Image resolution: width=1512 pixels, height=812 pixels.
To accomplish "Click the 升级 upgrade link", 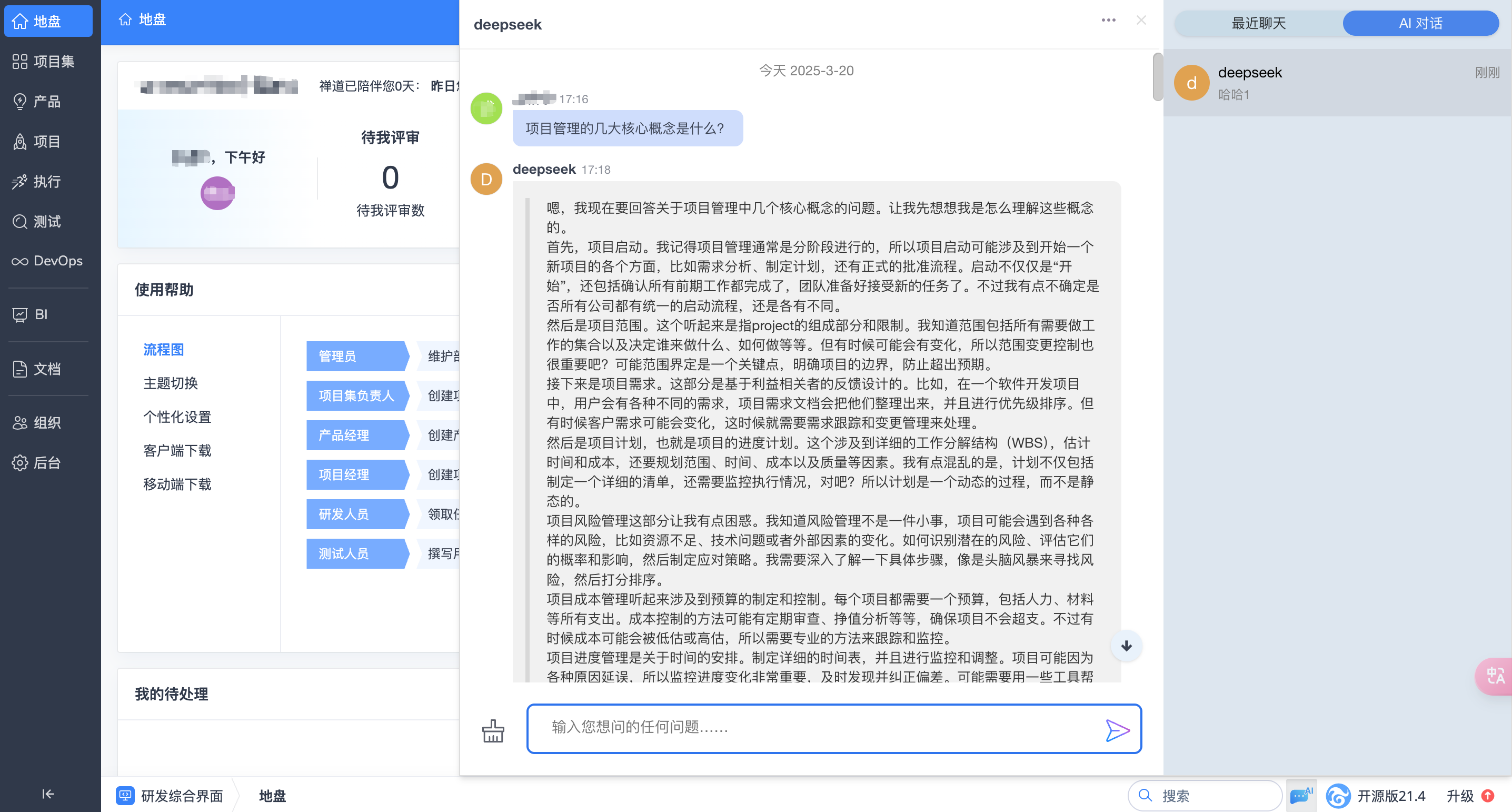I will click(x=1460, y=796).
